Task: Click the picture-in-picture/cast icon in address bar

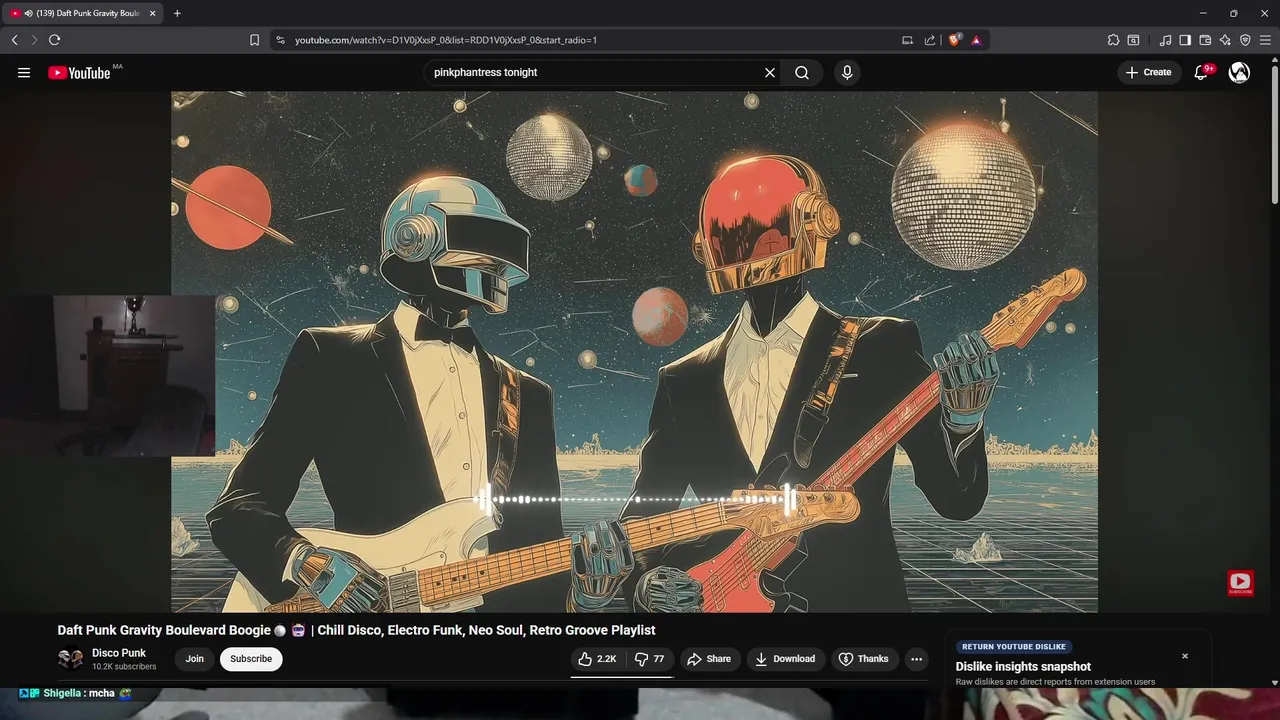Action: 907,40
